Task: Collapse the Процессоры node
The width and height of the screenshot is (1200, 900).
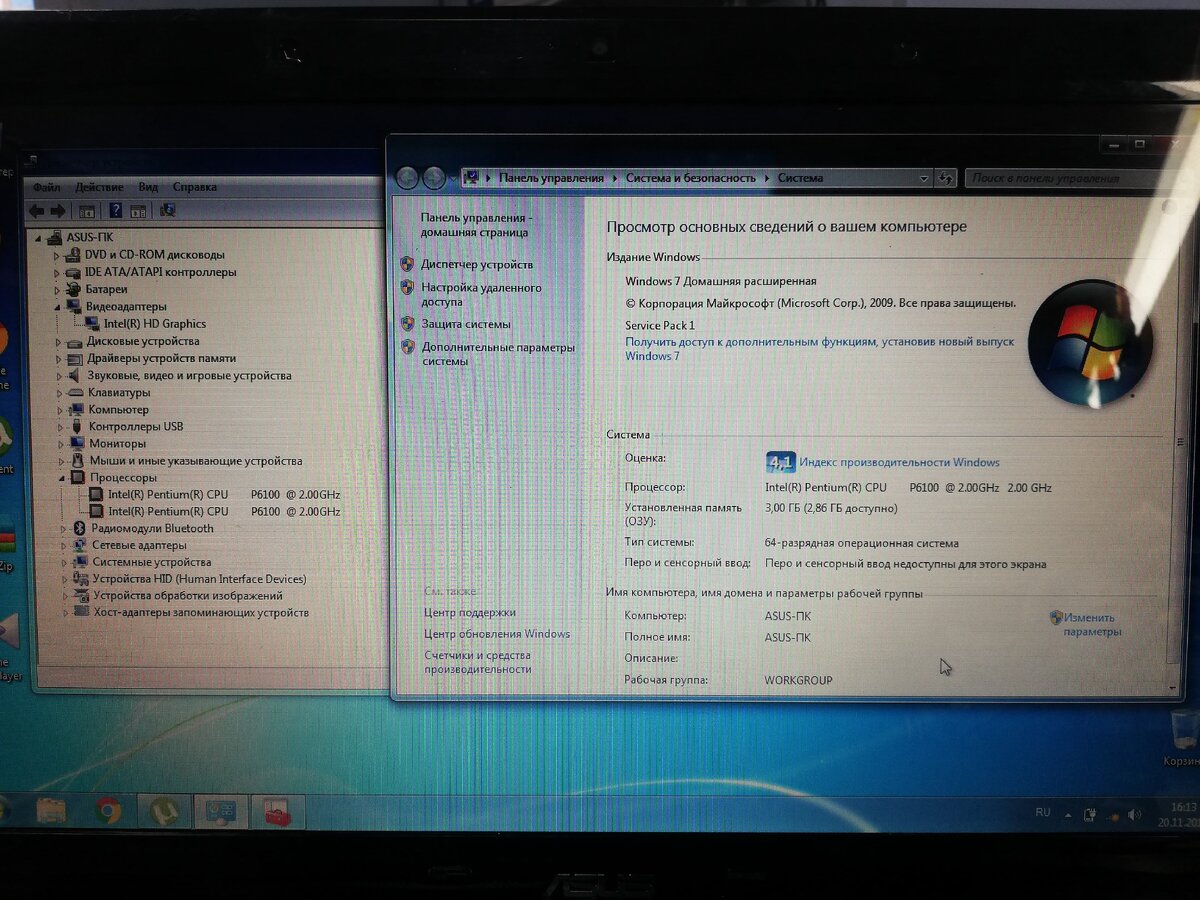Action: click(x=63, y=478)
